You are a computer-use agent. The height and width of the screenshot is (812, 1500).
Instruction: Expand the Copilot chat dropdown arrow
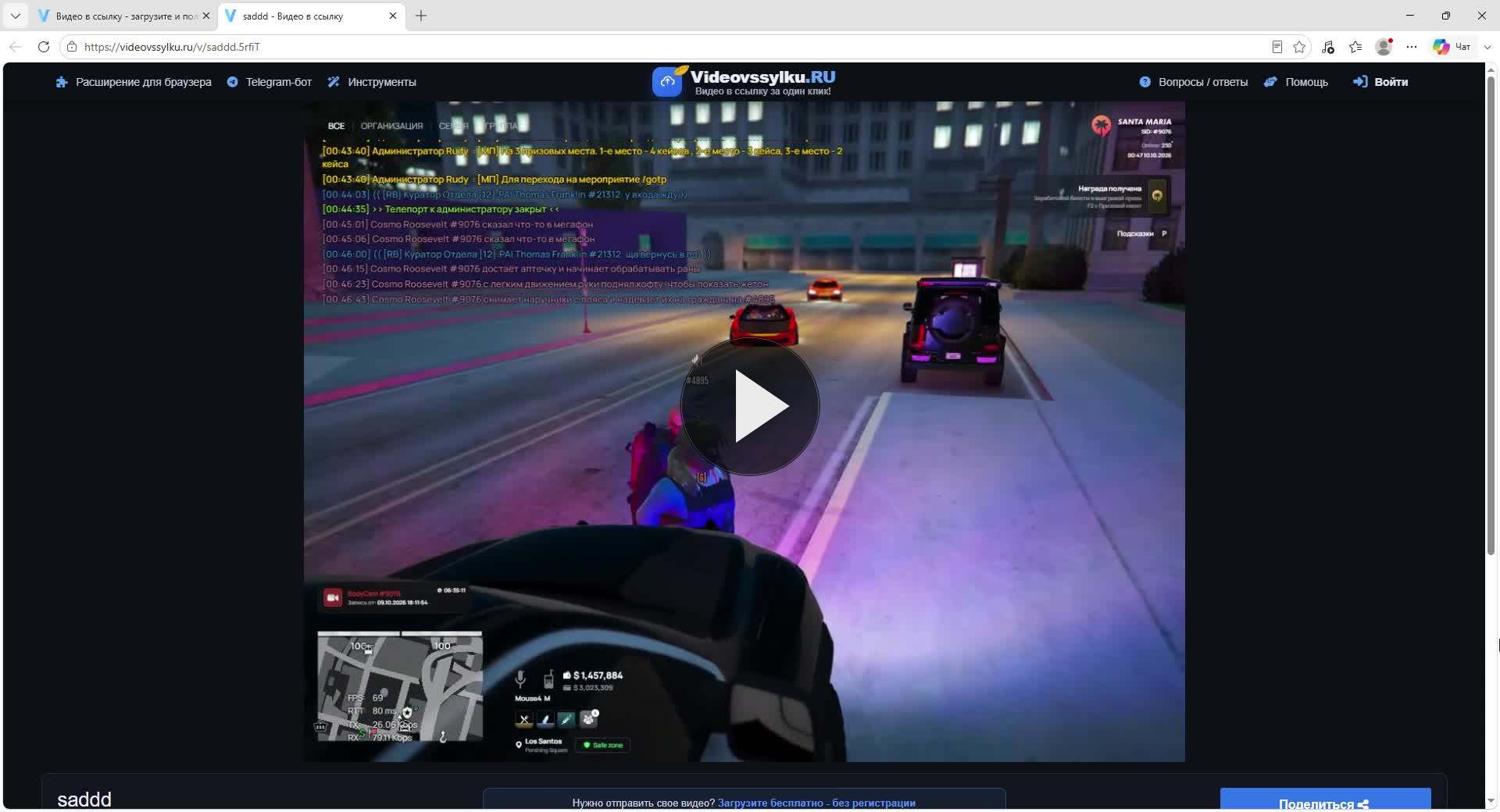(1487, 47)
